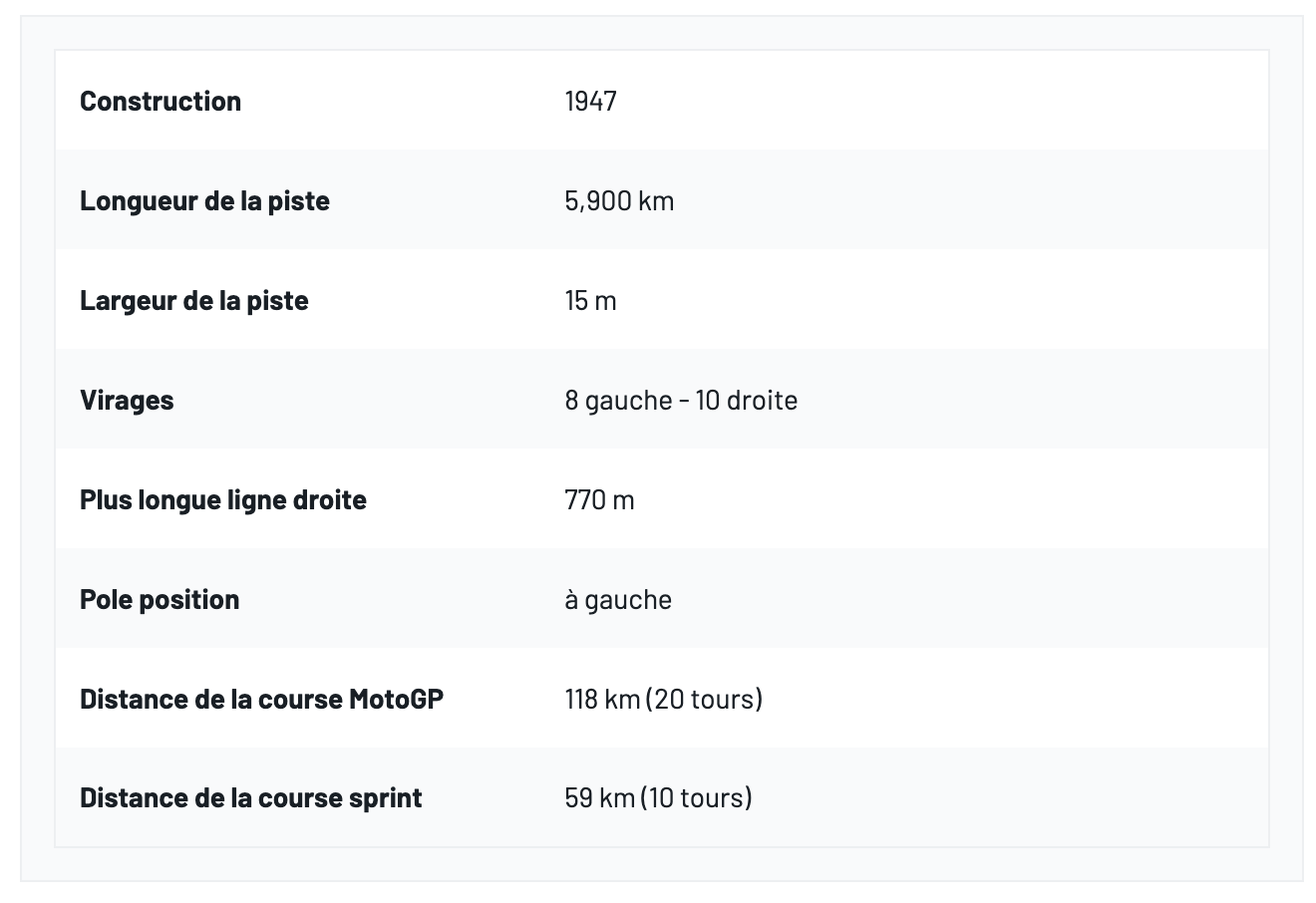Select the "Distance de la course sprint" label
Screen dimensions: 1316x903
[x=250, y=798]
